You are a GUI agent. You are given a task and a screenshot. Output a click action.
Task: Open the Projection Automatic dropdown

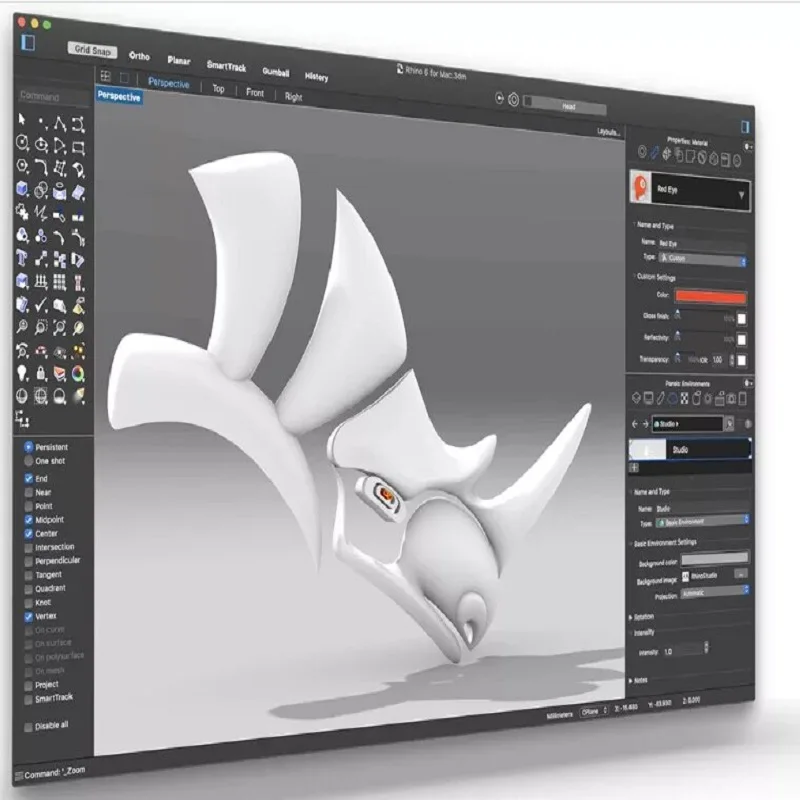(715, 592)
